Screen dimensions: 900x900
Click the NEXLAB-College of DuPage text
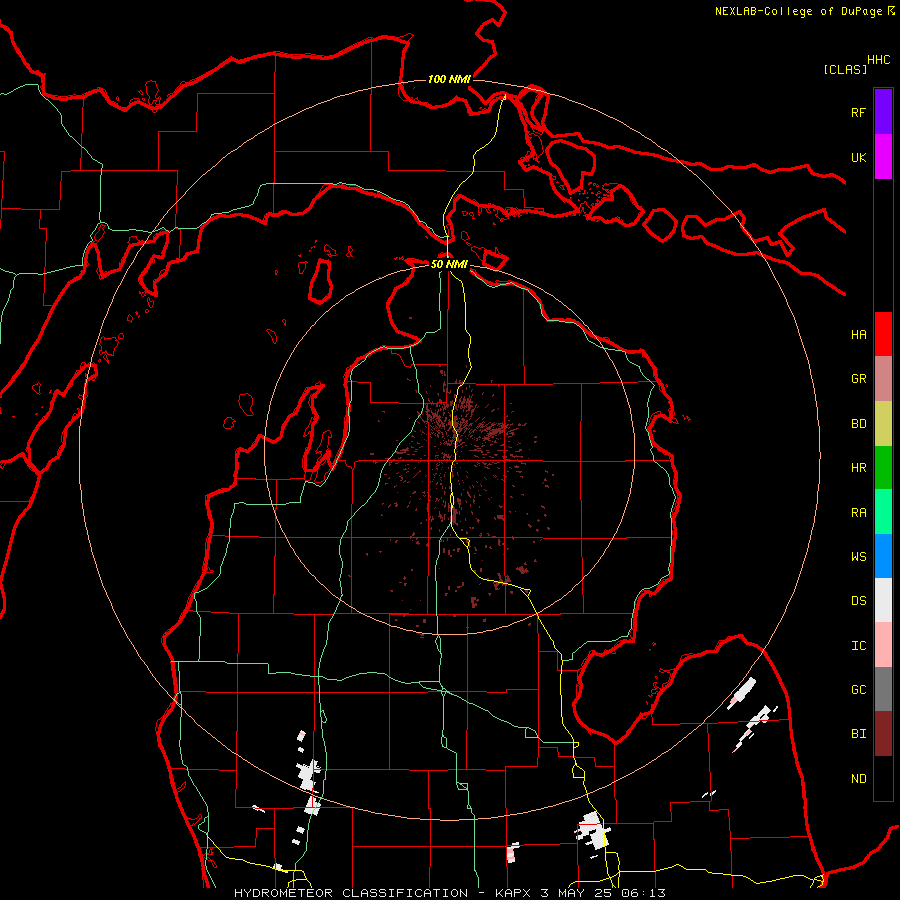(798, 11)
